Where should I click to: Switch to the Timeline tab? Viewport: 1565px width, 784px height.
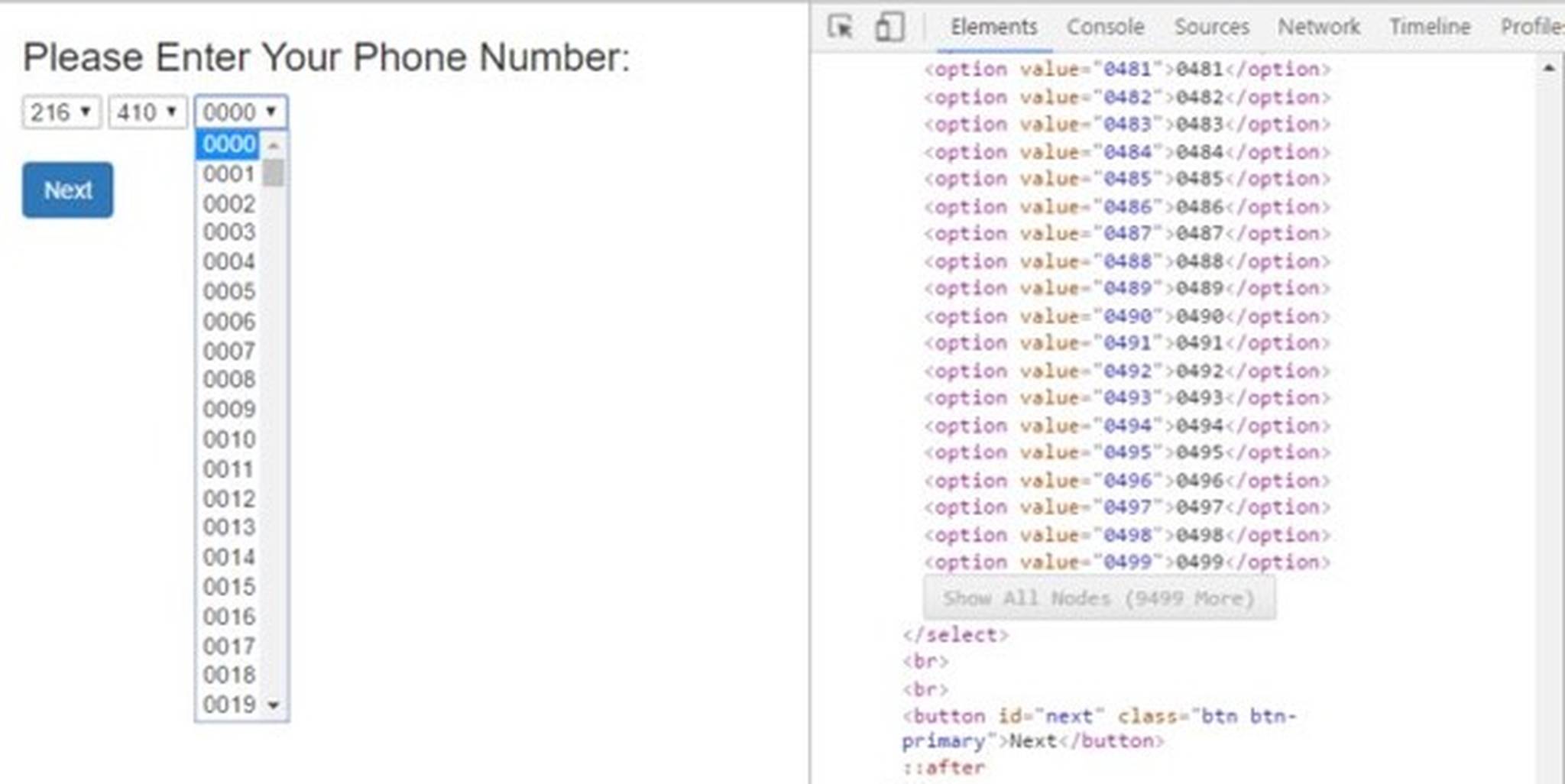[x=1431, y=27]
